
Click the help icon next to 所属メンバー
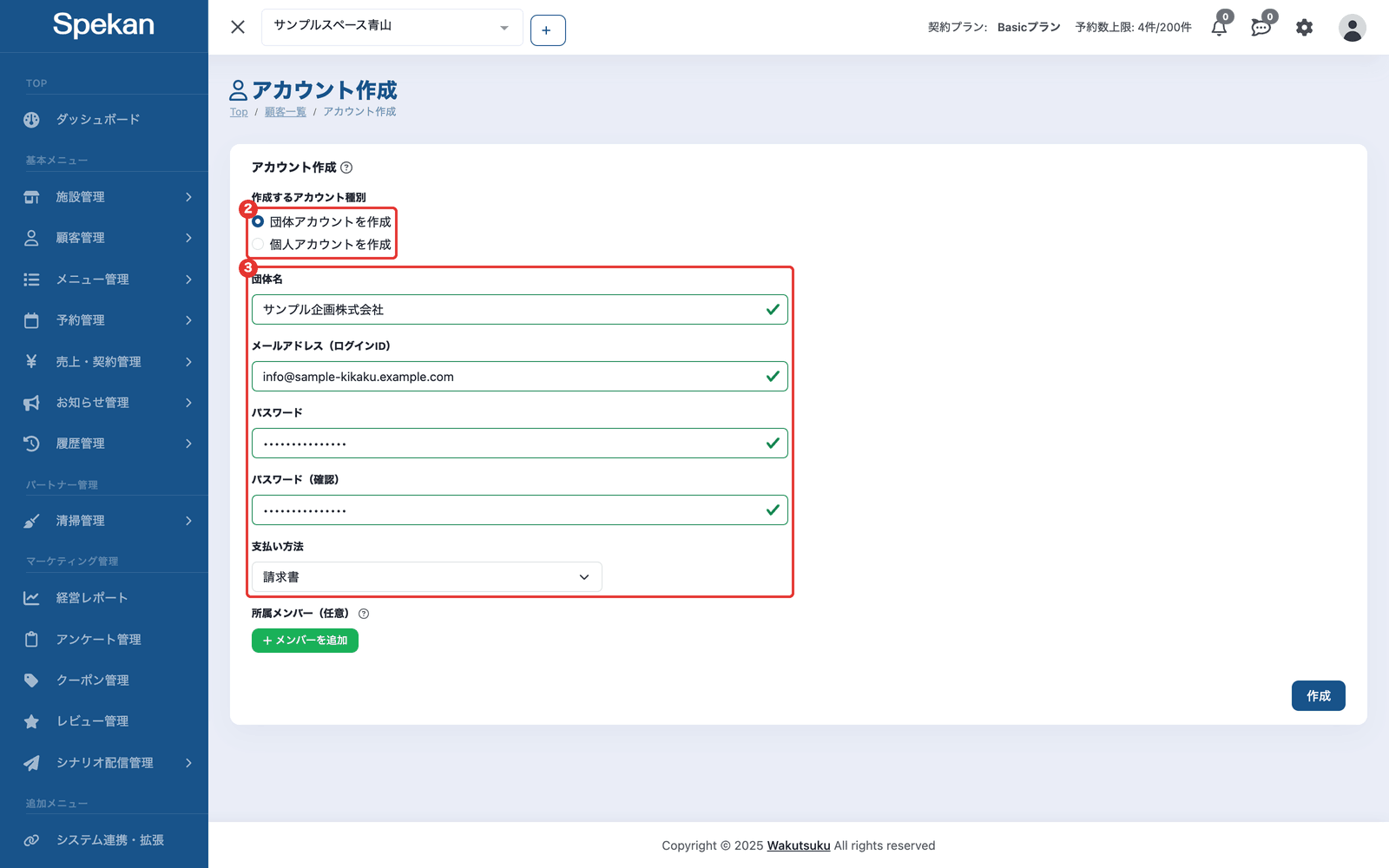364,614
